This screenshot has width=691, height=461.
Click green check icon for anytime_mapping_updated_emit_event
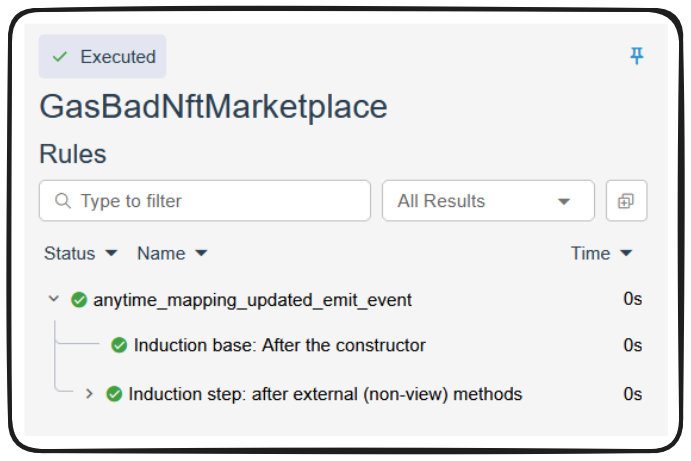79,300
